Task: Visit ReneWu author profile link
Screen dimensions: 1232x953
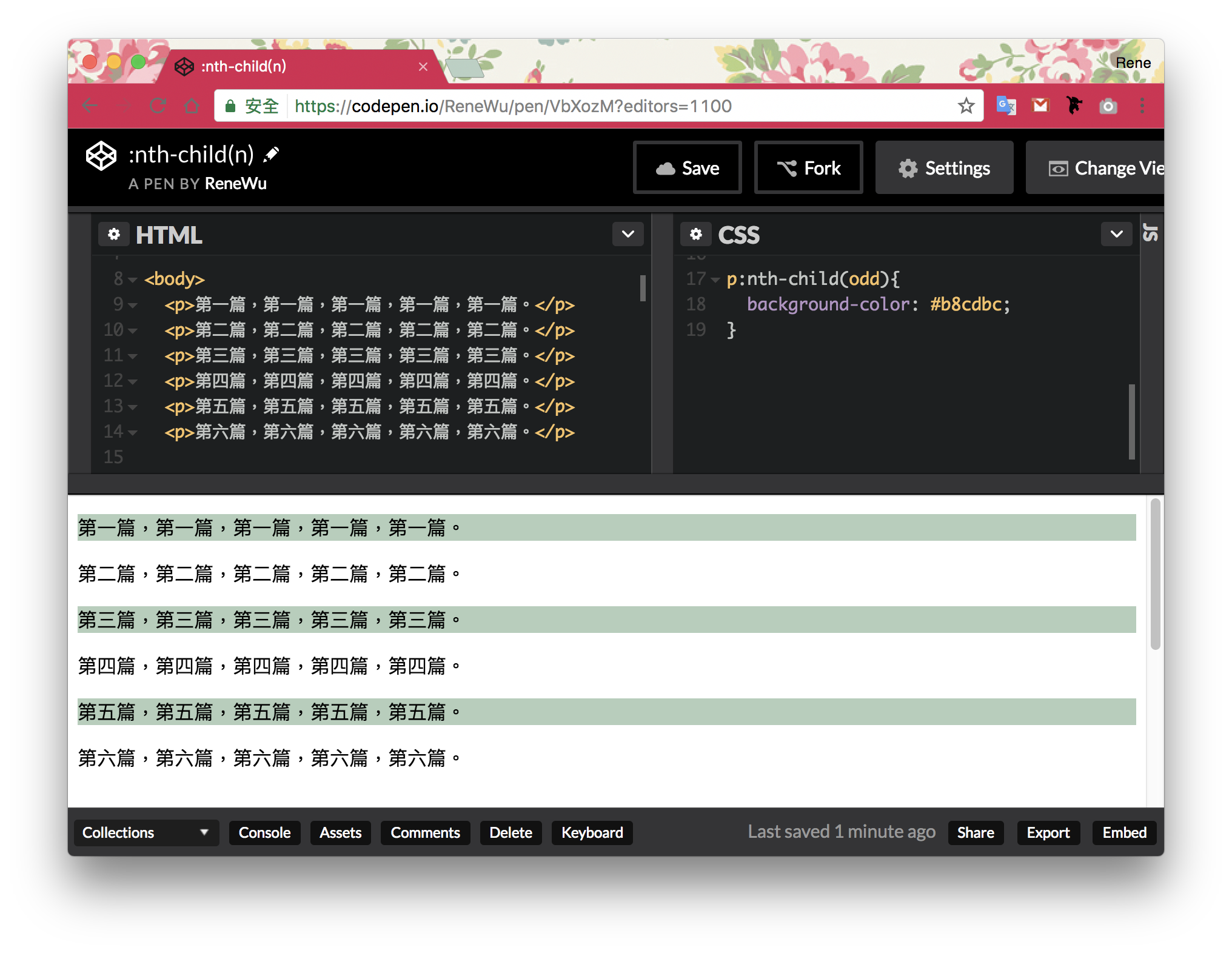Action: (236, 184)
